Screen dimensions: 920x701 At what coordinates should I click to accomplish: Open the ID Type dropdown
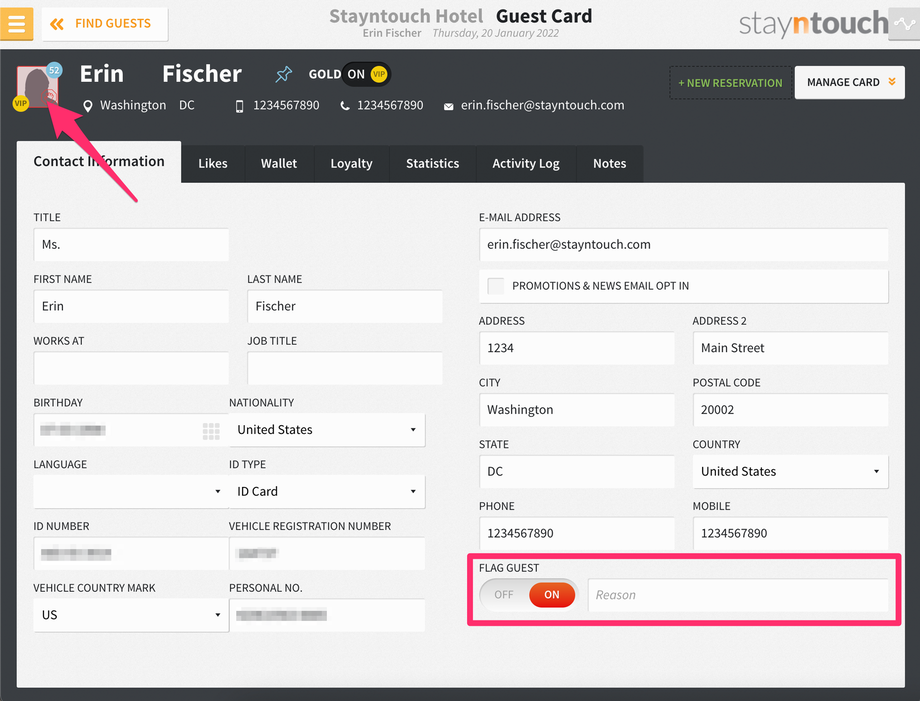pyautogui.click(x=327, y=492)
